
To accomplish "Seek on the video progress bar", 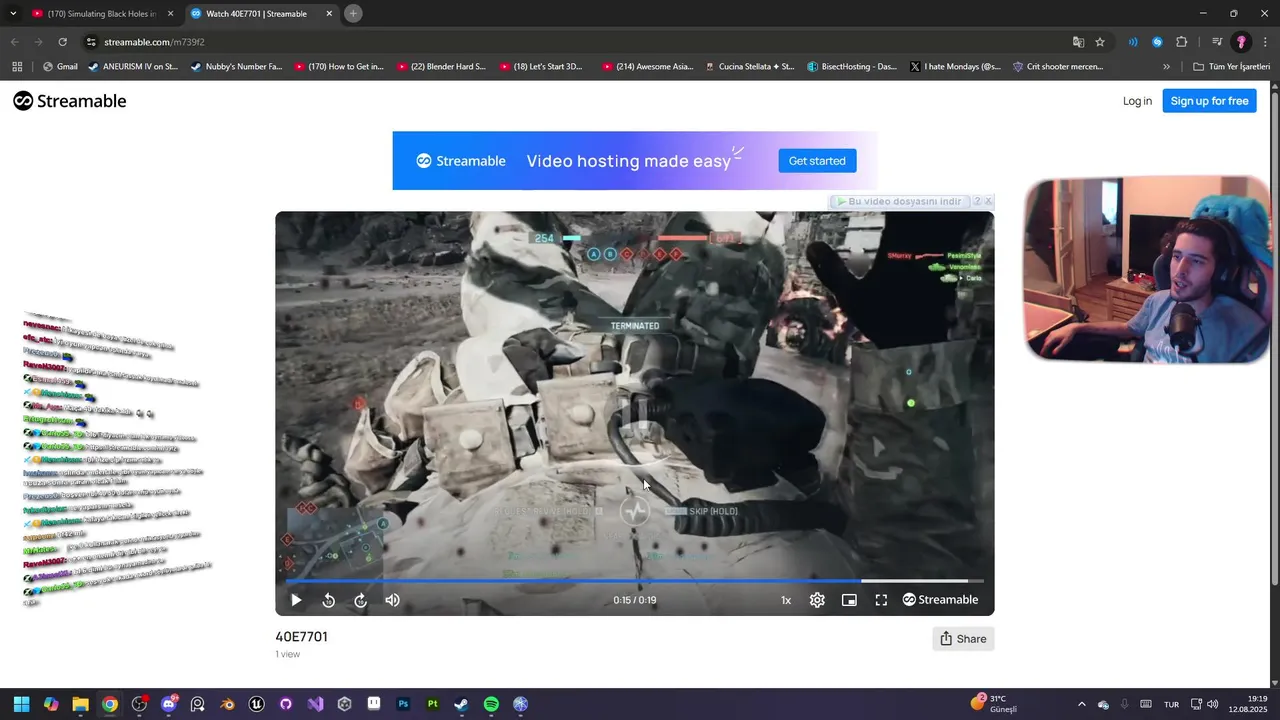I will 634,581.
